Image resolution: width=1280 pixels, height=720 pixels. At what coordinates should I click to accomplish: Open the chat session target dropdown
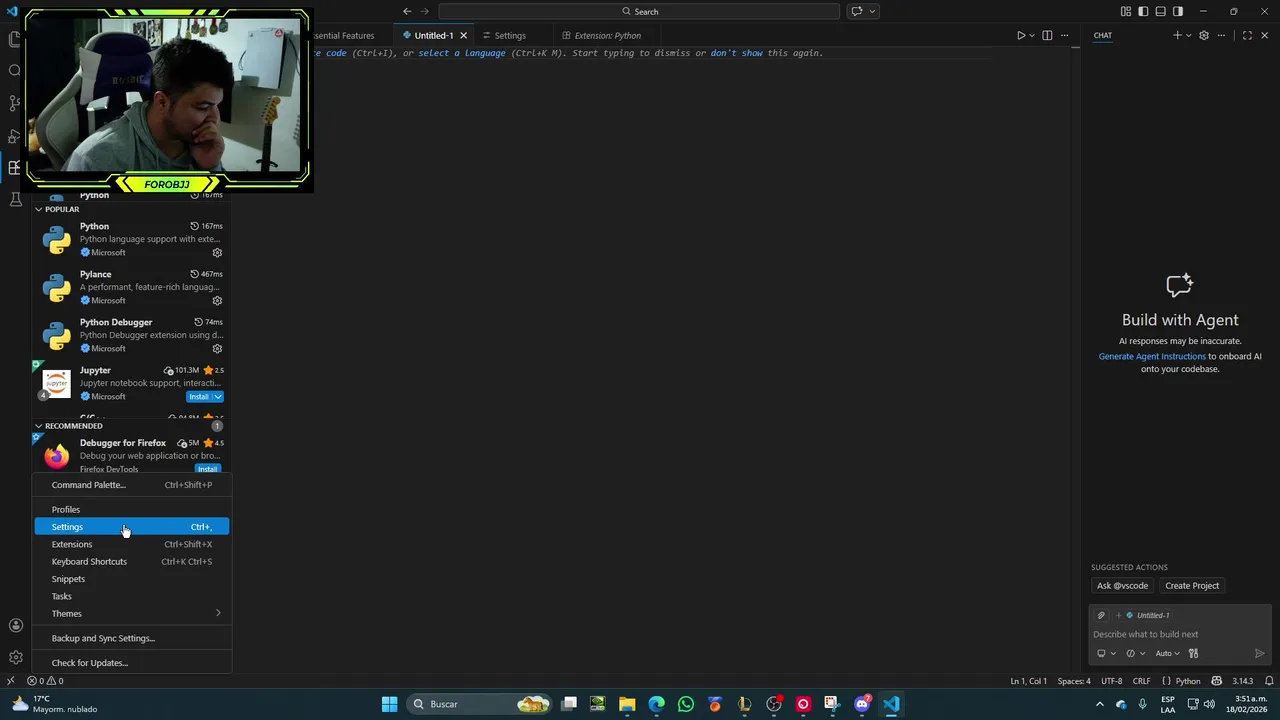1105,654
